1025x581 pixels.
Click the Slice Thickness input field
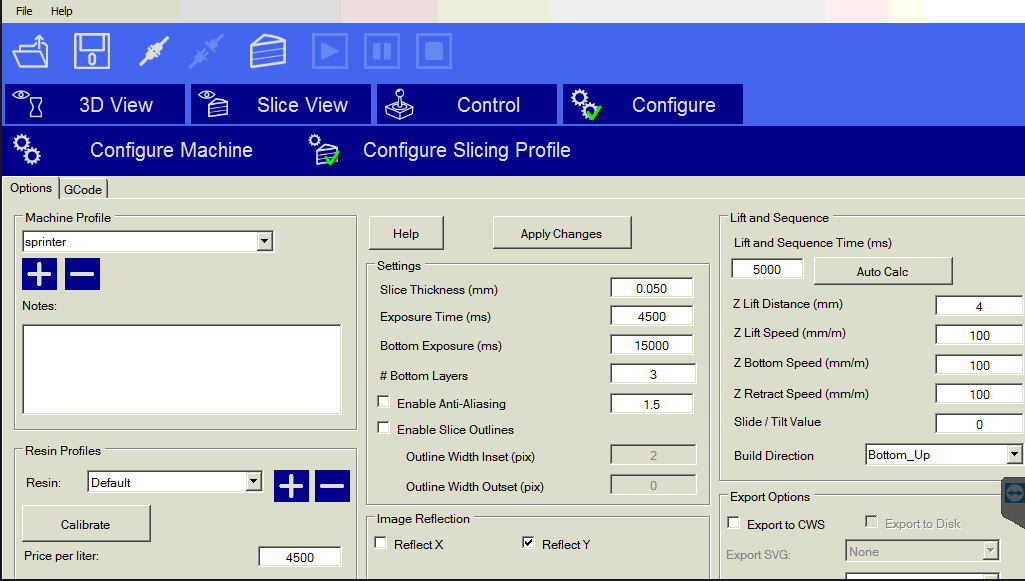point(651,288)
